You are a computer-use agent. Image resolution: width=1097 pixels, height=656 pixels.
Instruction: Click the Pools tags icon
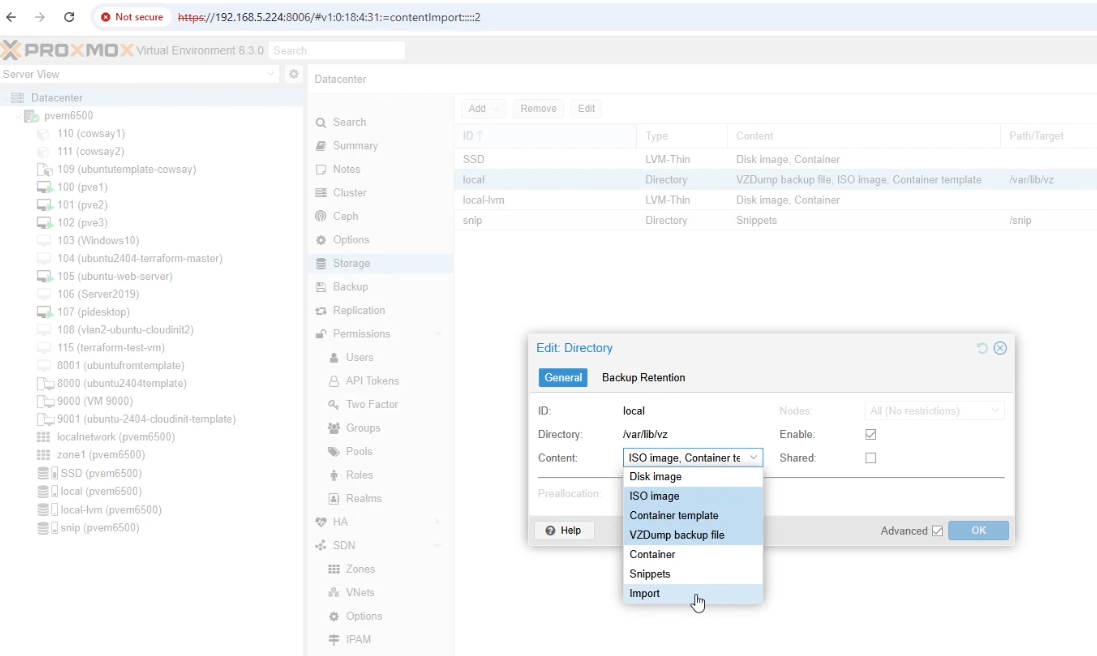coord(334,451)
